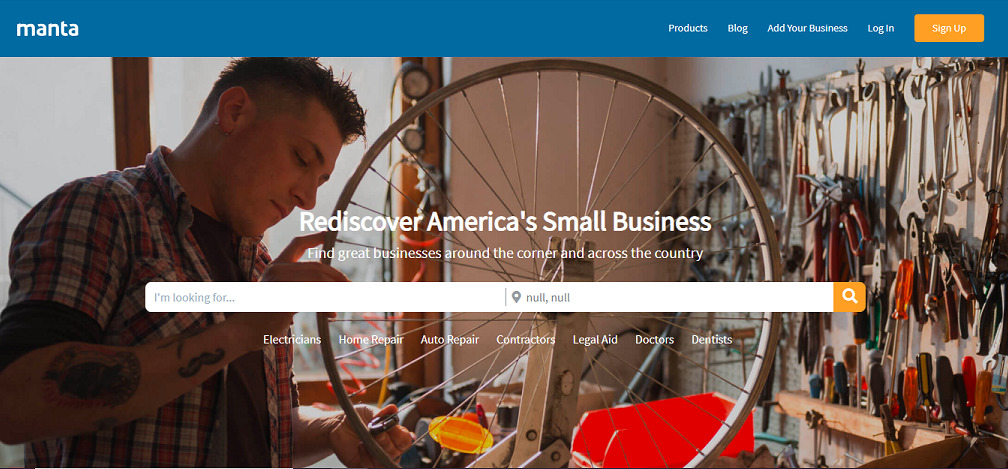Screen dimensions: 1008x469
Task: Focus the "I'm looking for..." search field
Action: (325, 297)
